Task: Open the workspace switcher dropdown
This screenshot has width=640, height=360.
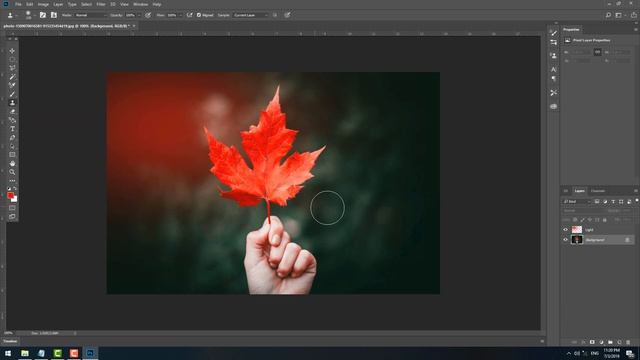Action: pos(620,15)
